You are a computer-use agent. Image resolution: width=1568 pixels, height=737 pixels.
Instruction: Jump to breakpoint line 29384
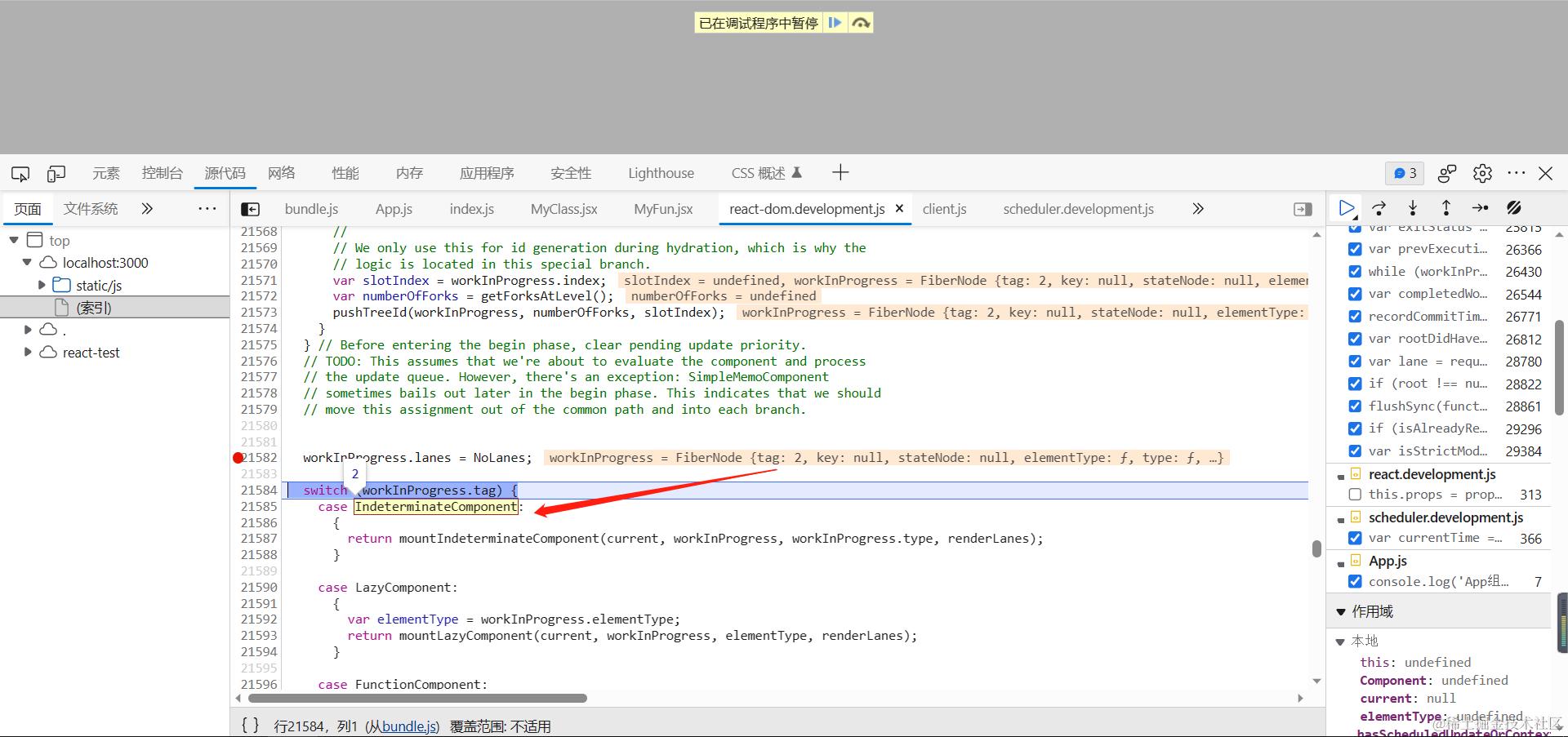pos(1523,451)
